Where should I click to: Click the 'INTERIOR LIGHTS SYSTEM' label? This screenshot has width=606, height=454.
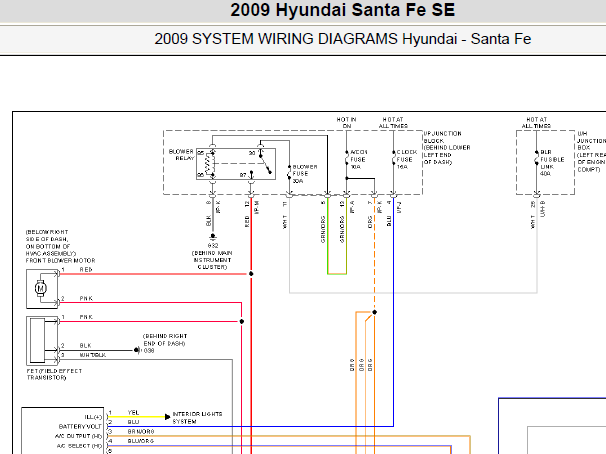(197, 418)
